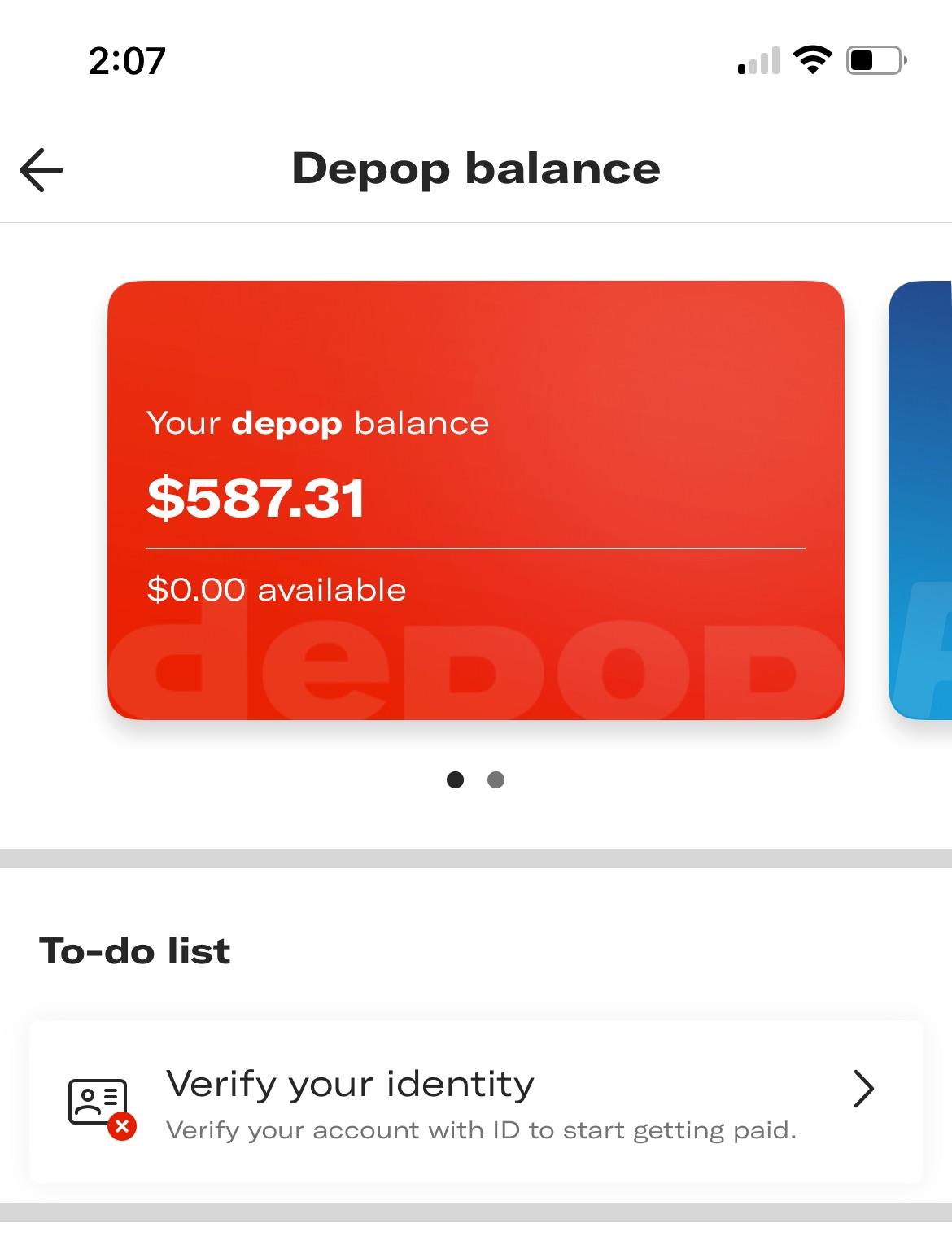
Task: Tap 'Your depop balance' label on card
Action: pyautogui.click(x=317, y=423)
